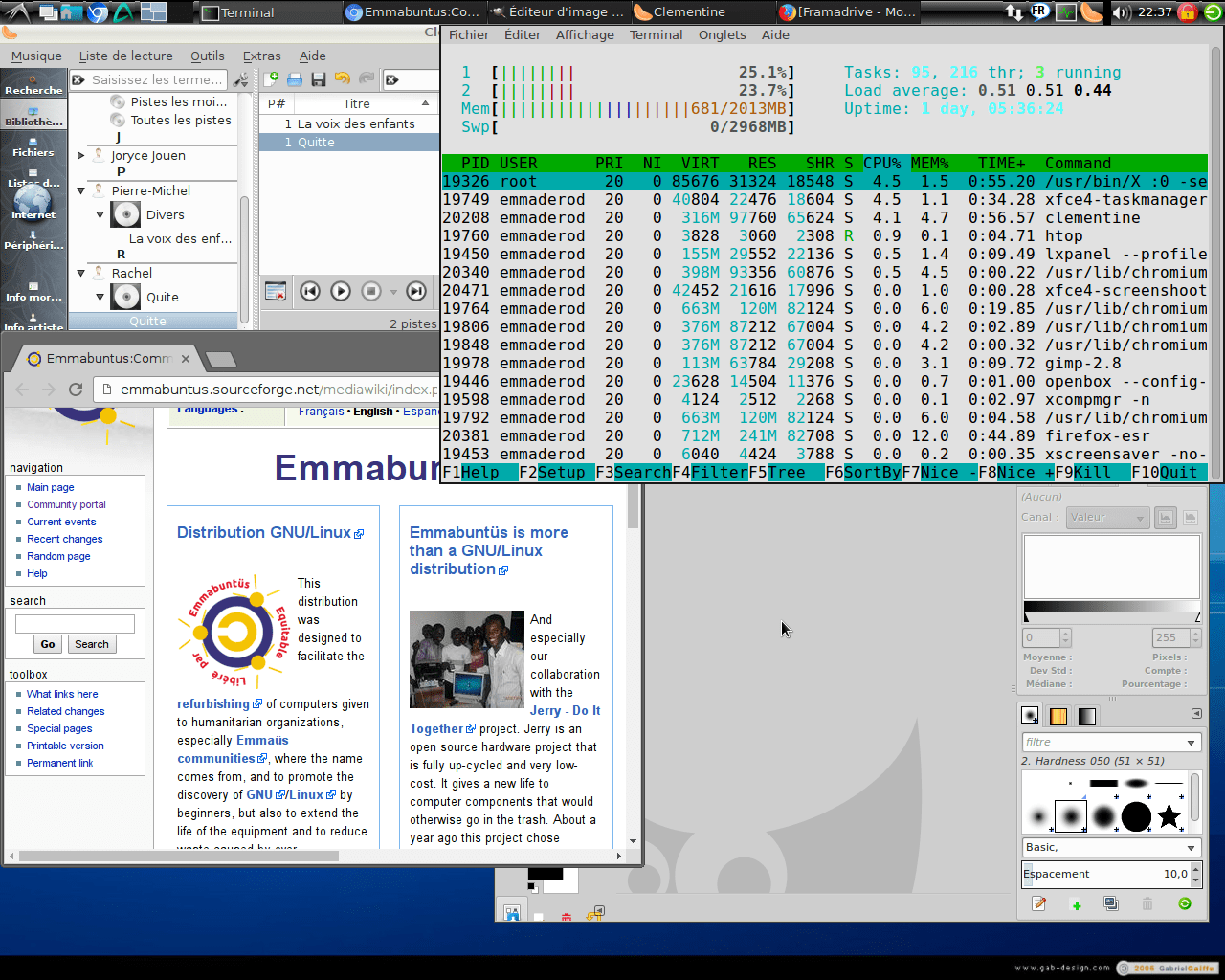Screen dimensions: 1225x980
Task: Toggle the logarithmic histogram button
Action: (x=1190, y=518)
